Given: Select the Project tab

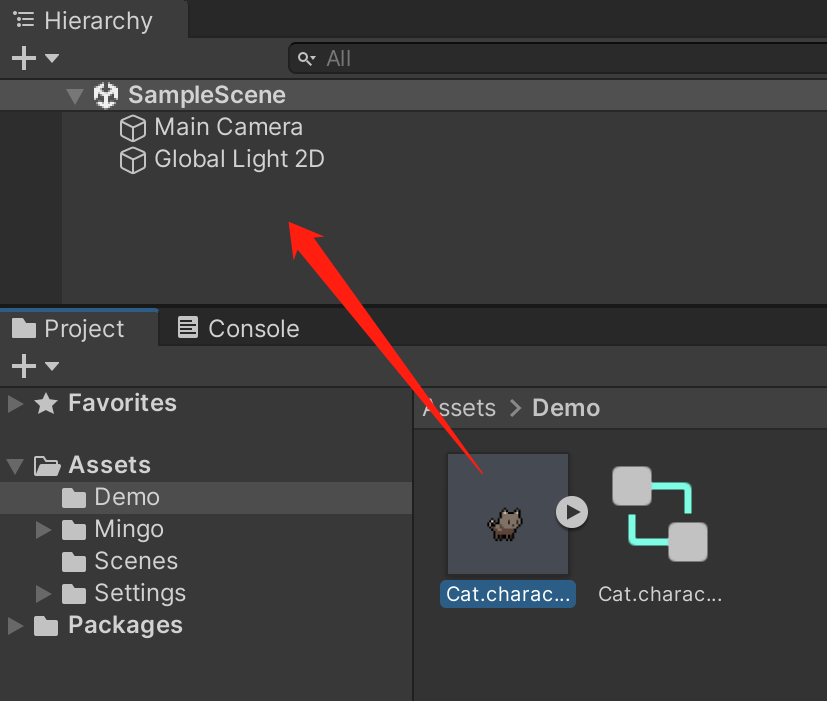Looking at the screenshot, I should 69,329.
